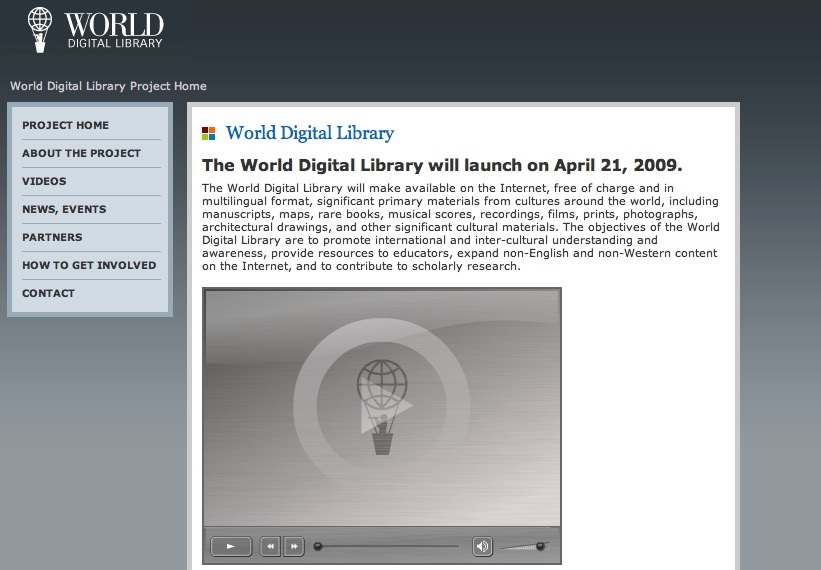
Task: Click the WORLD DIGITAL LIBRARY header wordmark
Action: pos(114,30)
